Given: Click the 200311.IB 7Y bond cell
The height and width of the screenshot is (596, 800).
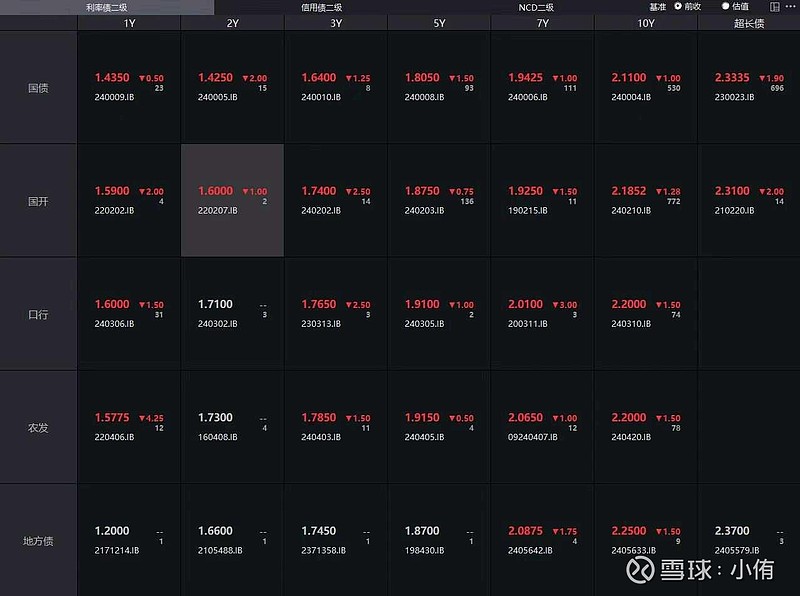Looking at the screenshot, I should 542,314.
